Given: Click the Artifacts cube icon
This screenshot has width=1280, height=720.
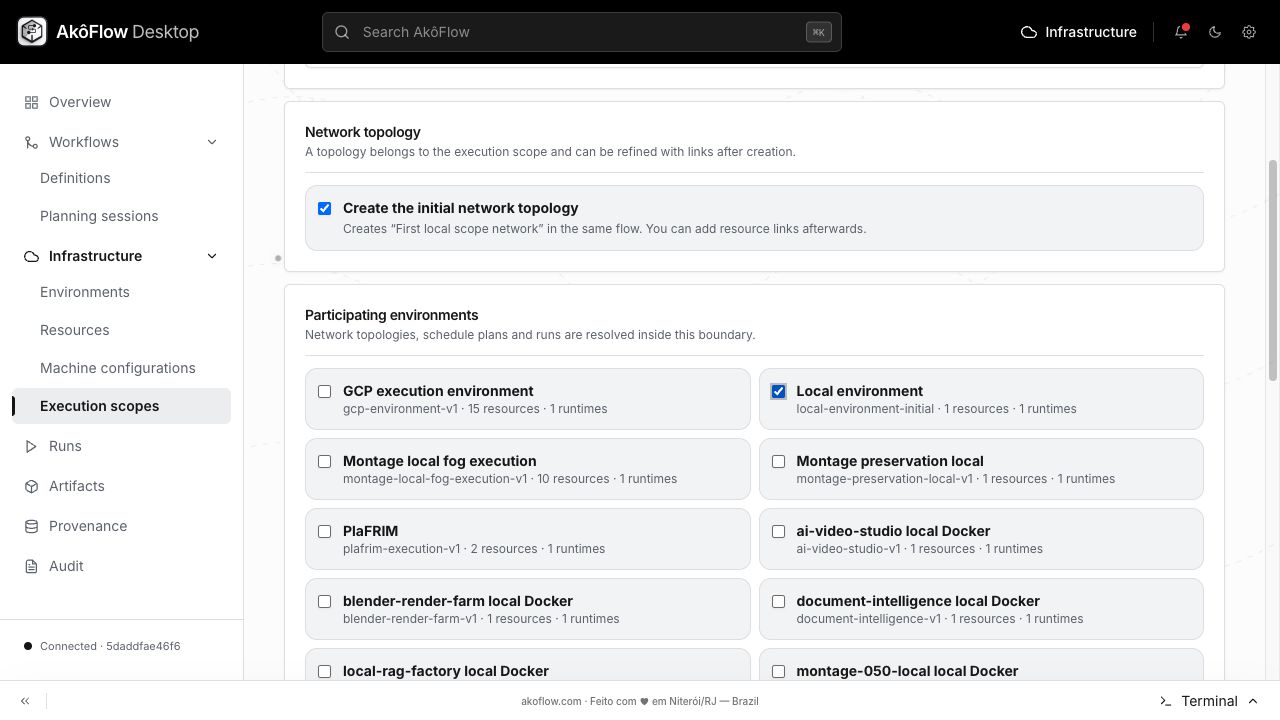Looking at the screenshot, I should click(x=31, y=486).
